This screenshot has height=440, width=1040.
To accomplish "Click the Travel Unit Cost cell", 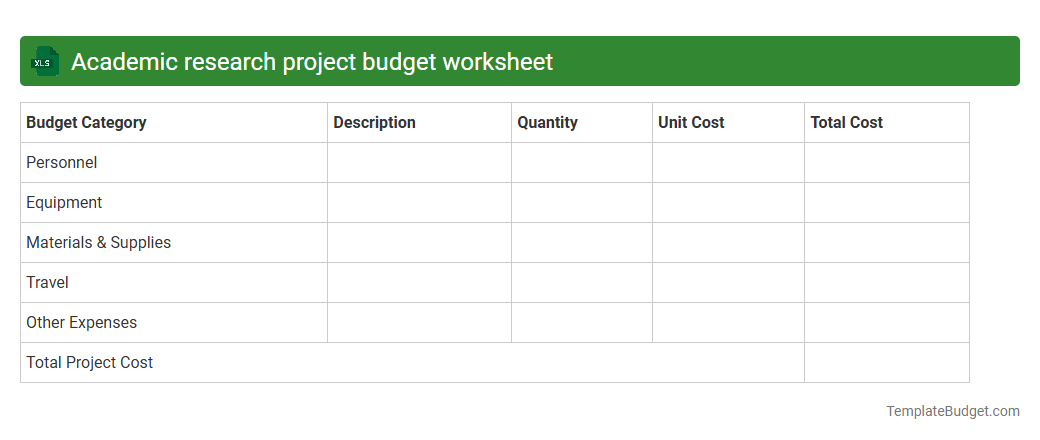I will point(728,283).
